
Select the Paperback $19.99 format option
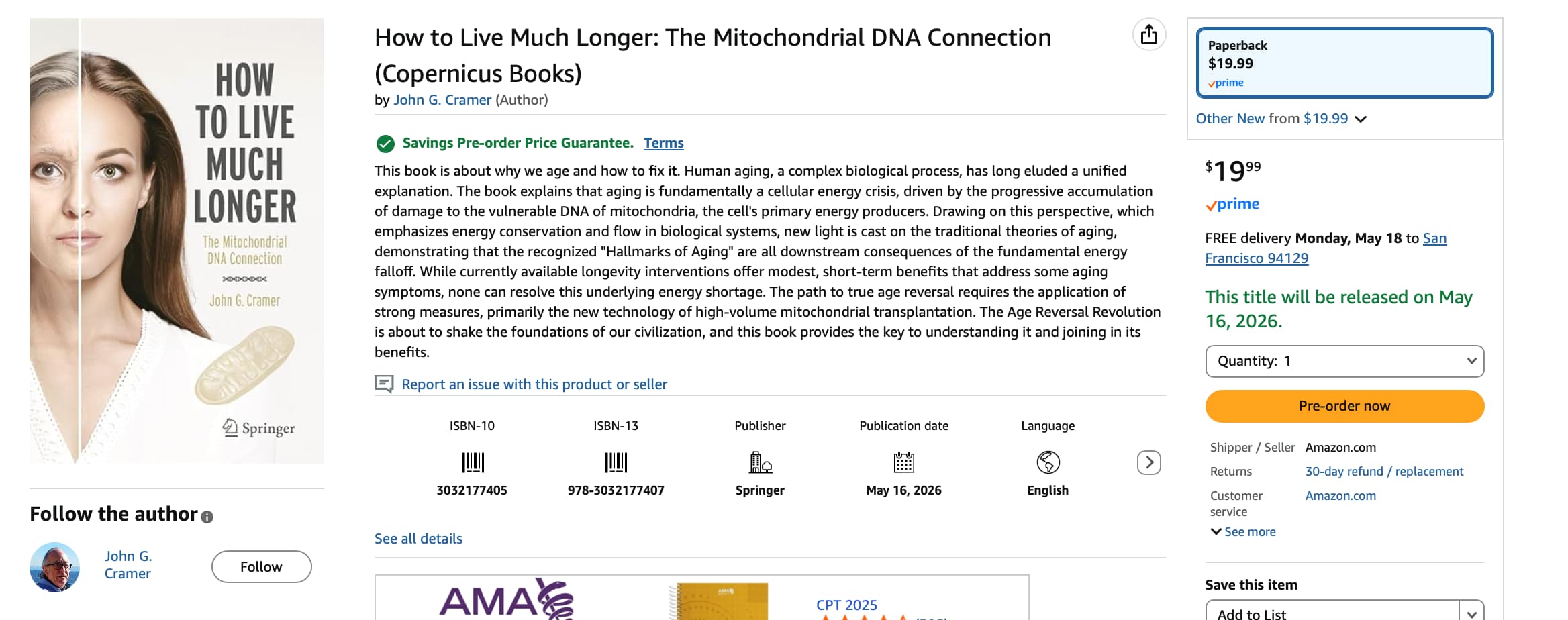[1344, 63]
